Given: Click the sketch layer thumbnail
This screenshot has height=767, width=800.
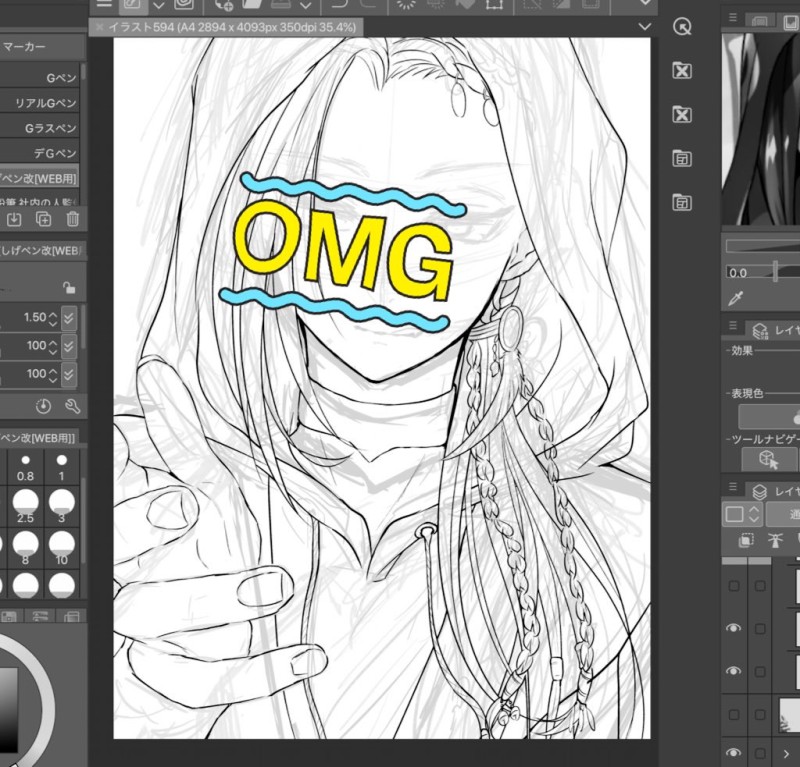Looking at the screenshot, I should pos(790,714).
